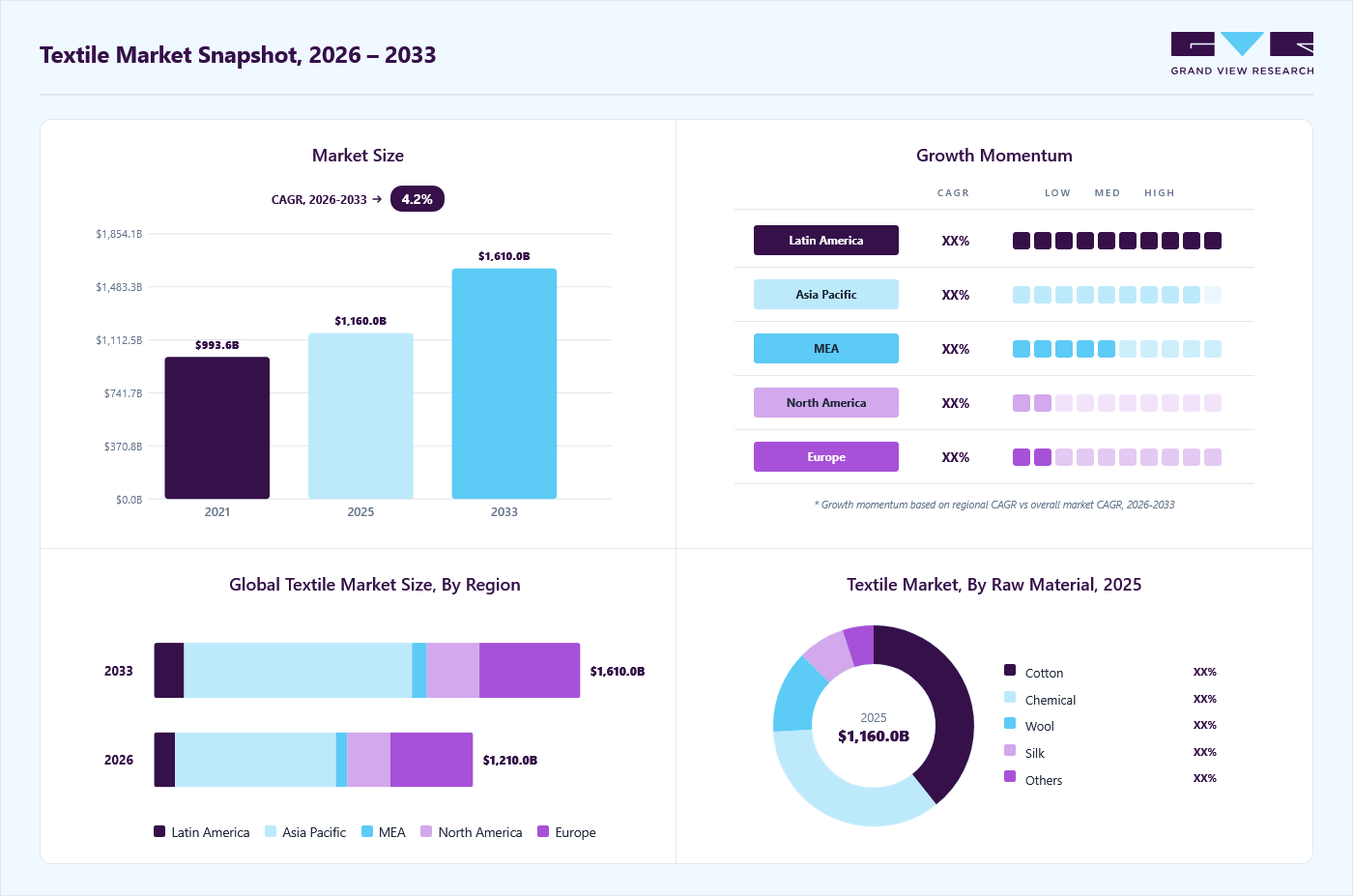Select the light blue Chemical donut segment
The width and height of the screenshot is (1353, 896).
(x=839, y=801)
